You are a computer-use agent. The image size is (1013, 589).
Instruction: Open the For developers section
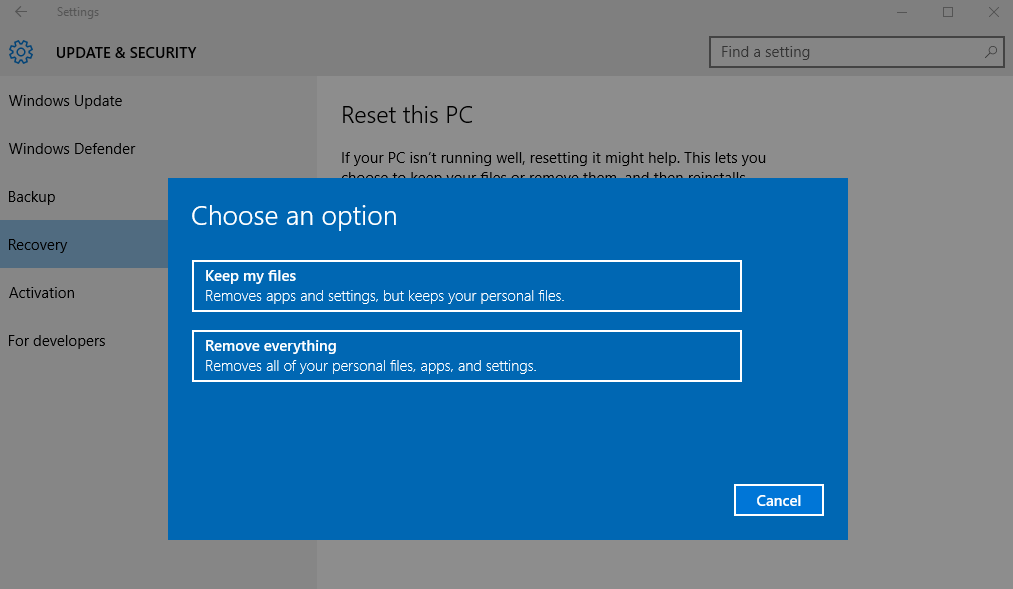[56, 340]
